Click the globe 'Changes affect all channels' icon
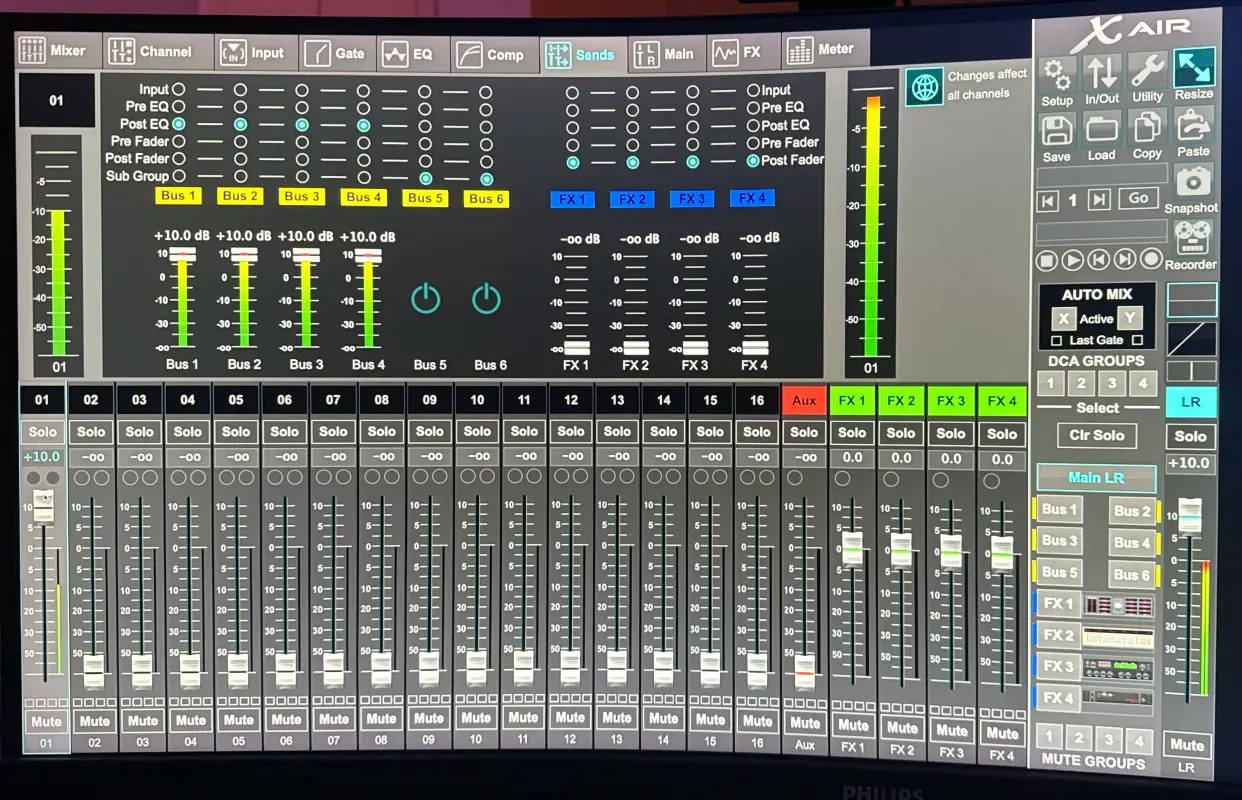Viewport: 1242px width, 800px height. tap(925, 86)
